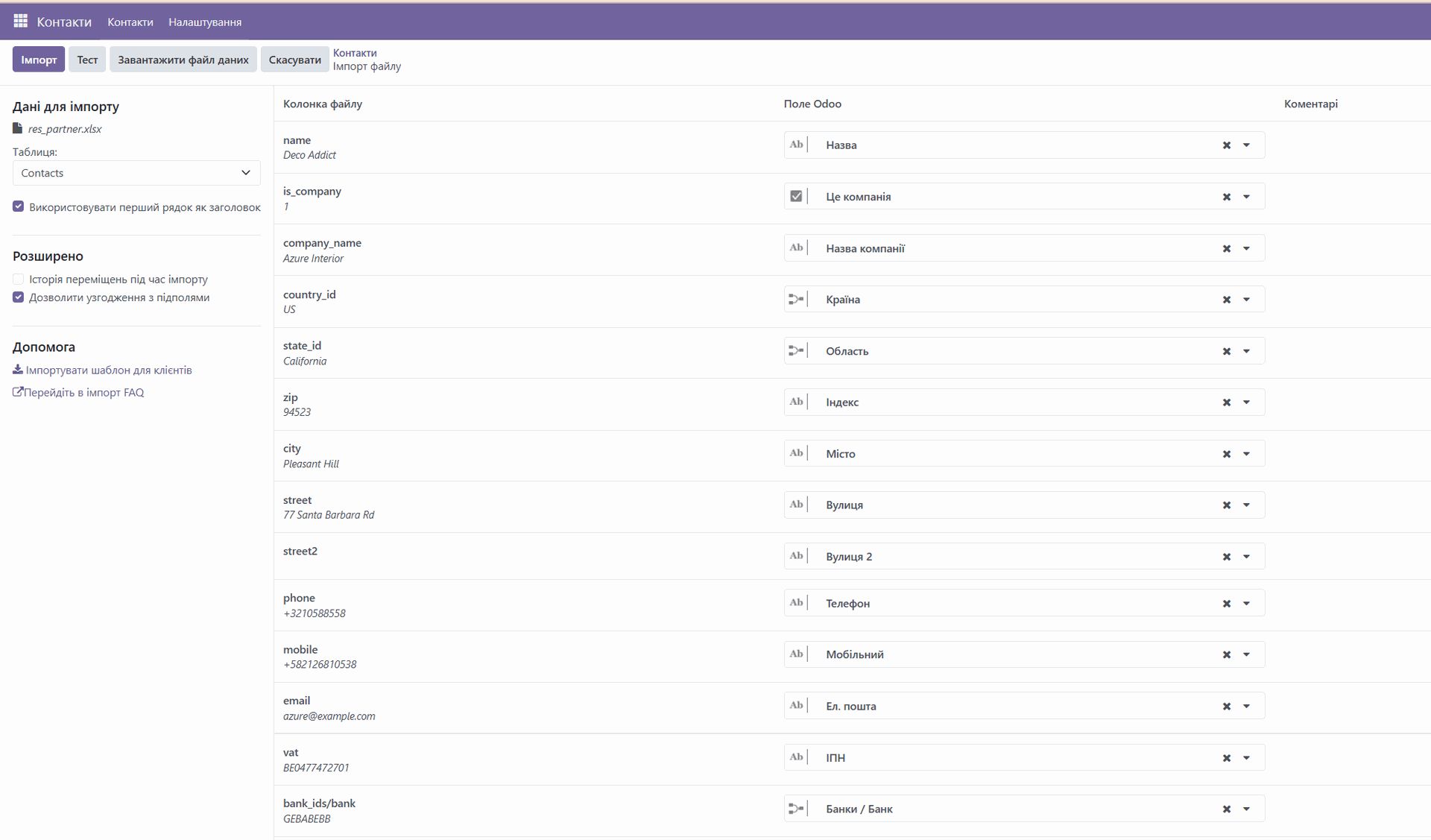Expand the Область field dropdown arrow
The width and height of the screenshot is (1431, 840).
[1246, 351]
